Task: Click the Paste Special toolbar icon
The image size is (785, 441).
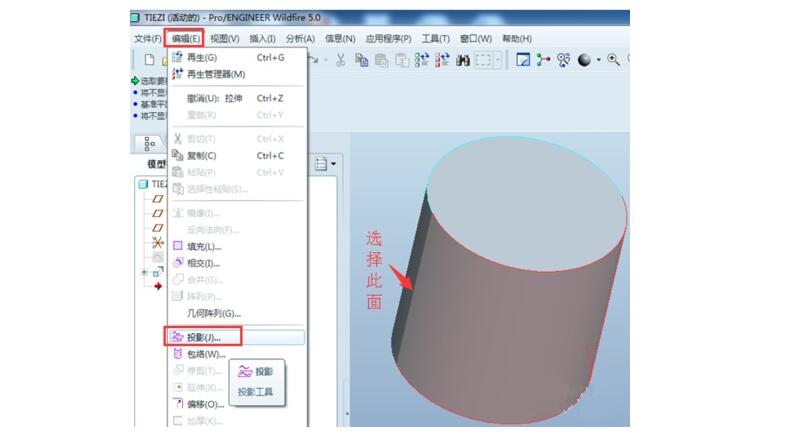Action: pos(402,60)
